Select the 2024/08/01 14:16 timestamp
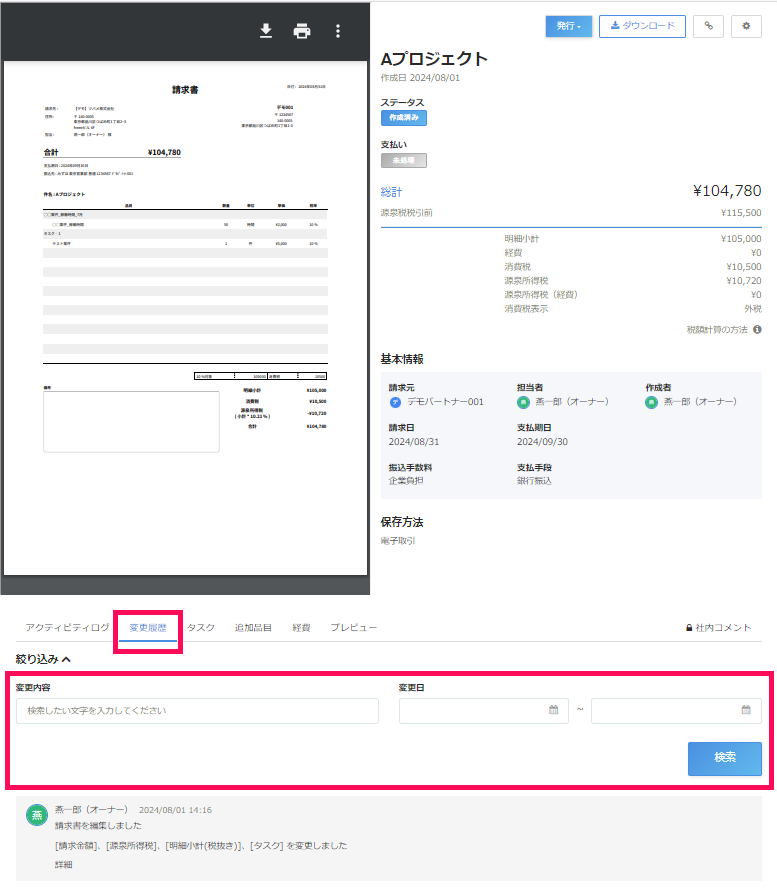The height and width of the screenshot is (895, 777). [x=175, y=810]
